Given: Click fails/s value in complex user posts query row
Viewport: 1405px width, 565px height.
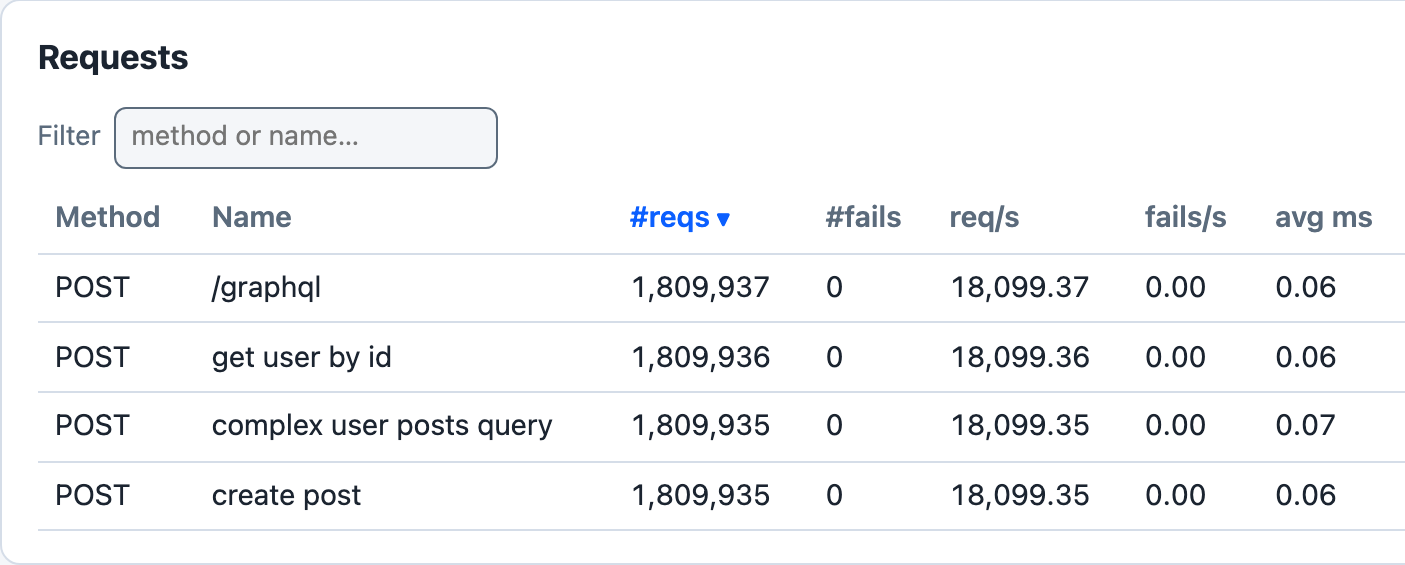Looking at the screenshot, I should (1176, 426).
